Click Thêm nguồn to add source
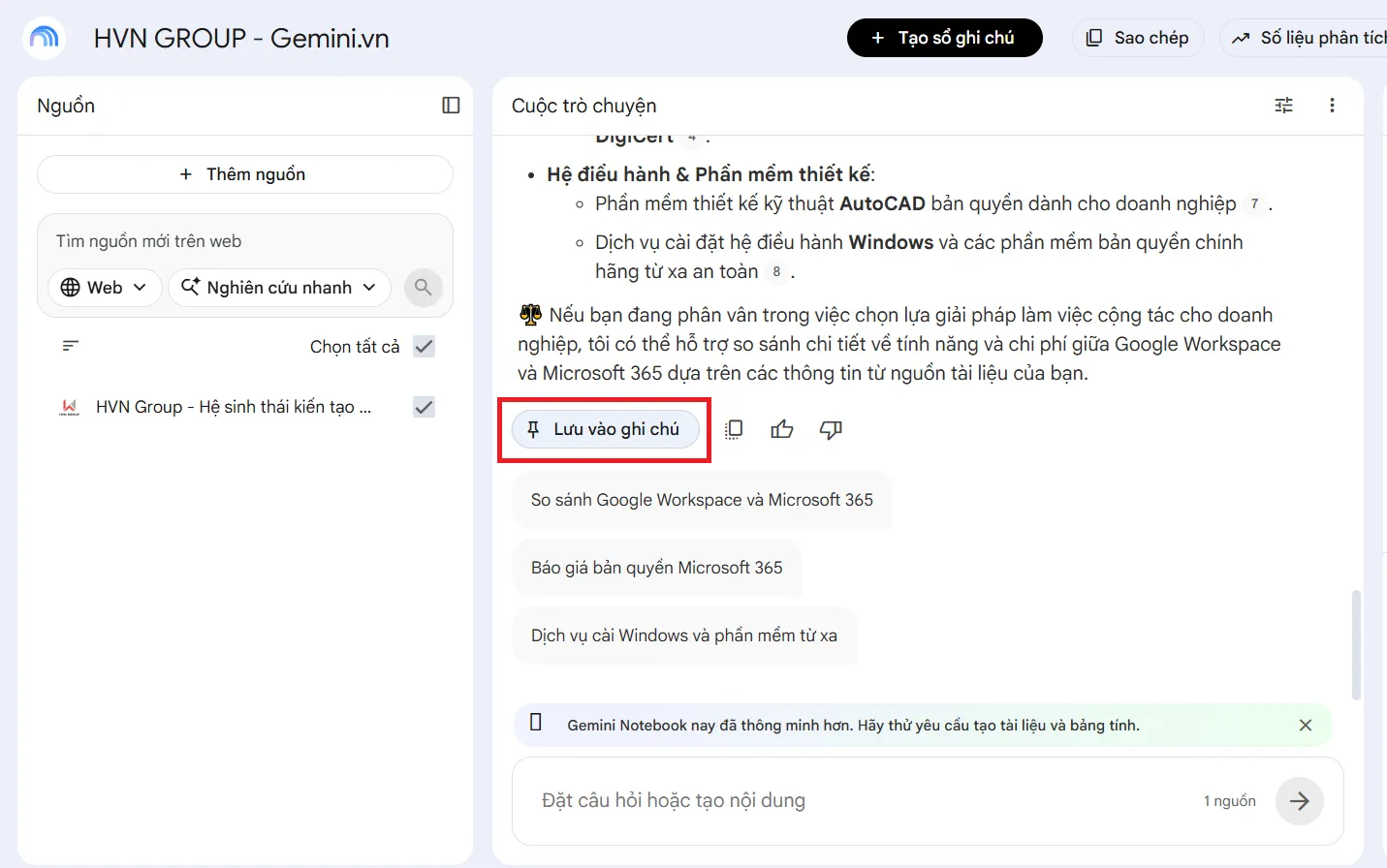Image resolution: width=1387 pixels, height=868 pixels. point(245,174)
